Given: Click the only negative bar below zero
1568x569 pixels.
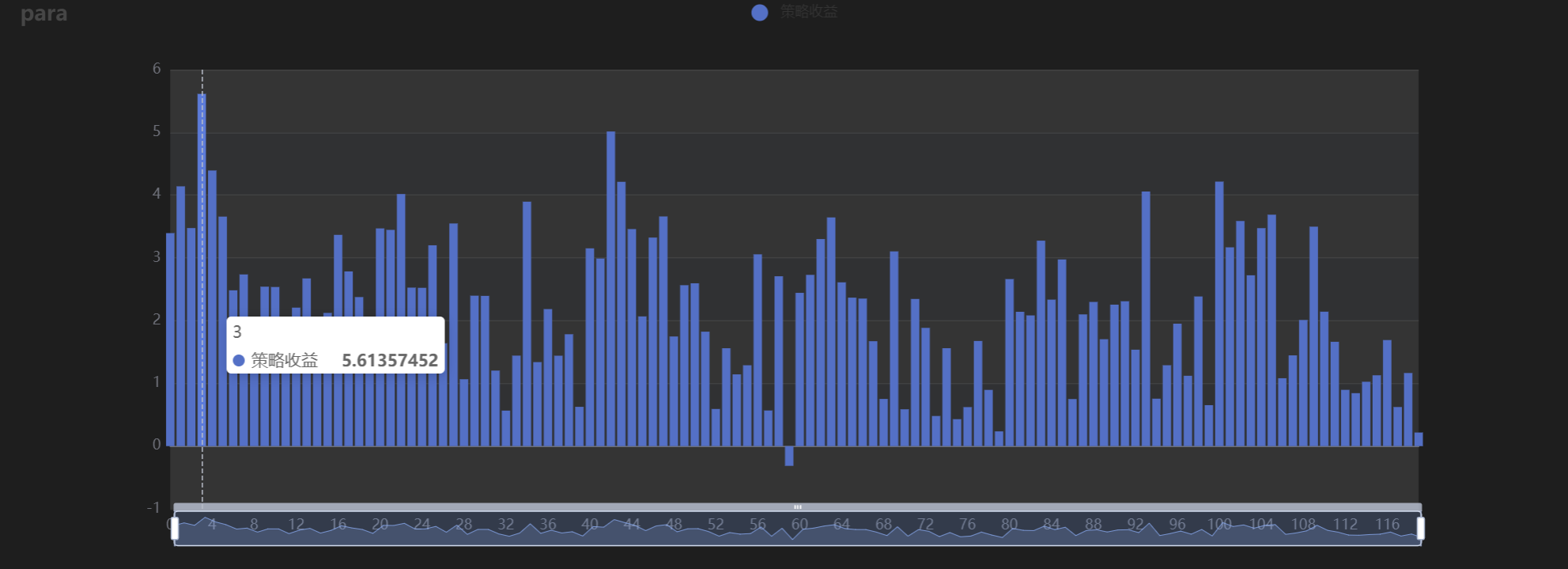Looking at the screenshot, I should pyautogui.click(x=789, y=456).
